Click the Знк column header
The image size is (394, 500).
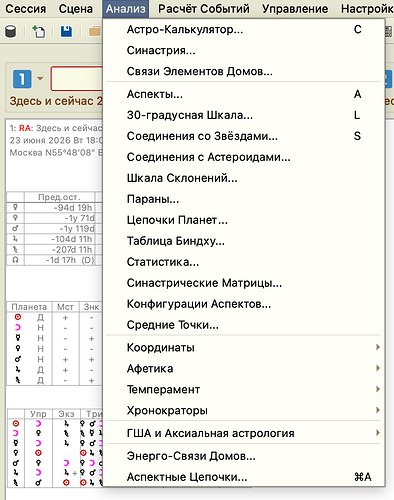coord(91,307)
